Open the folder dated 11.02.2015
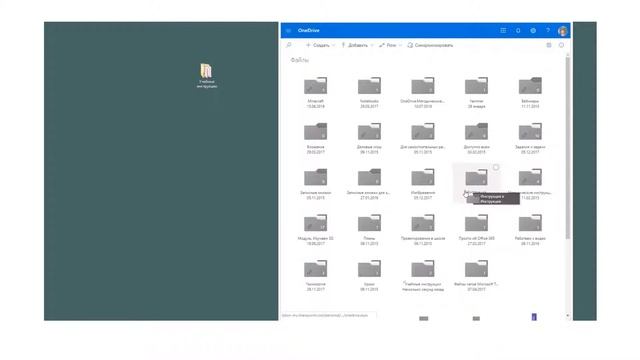Viewport: 640px width, 360px height. 530,177
